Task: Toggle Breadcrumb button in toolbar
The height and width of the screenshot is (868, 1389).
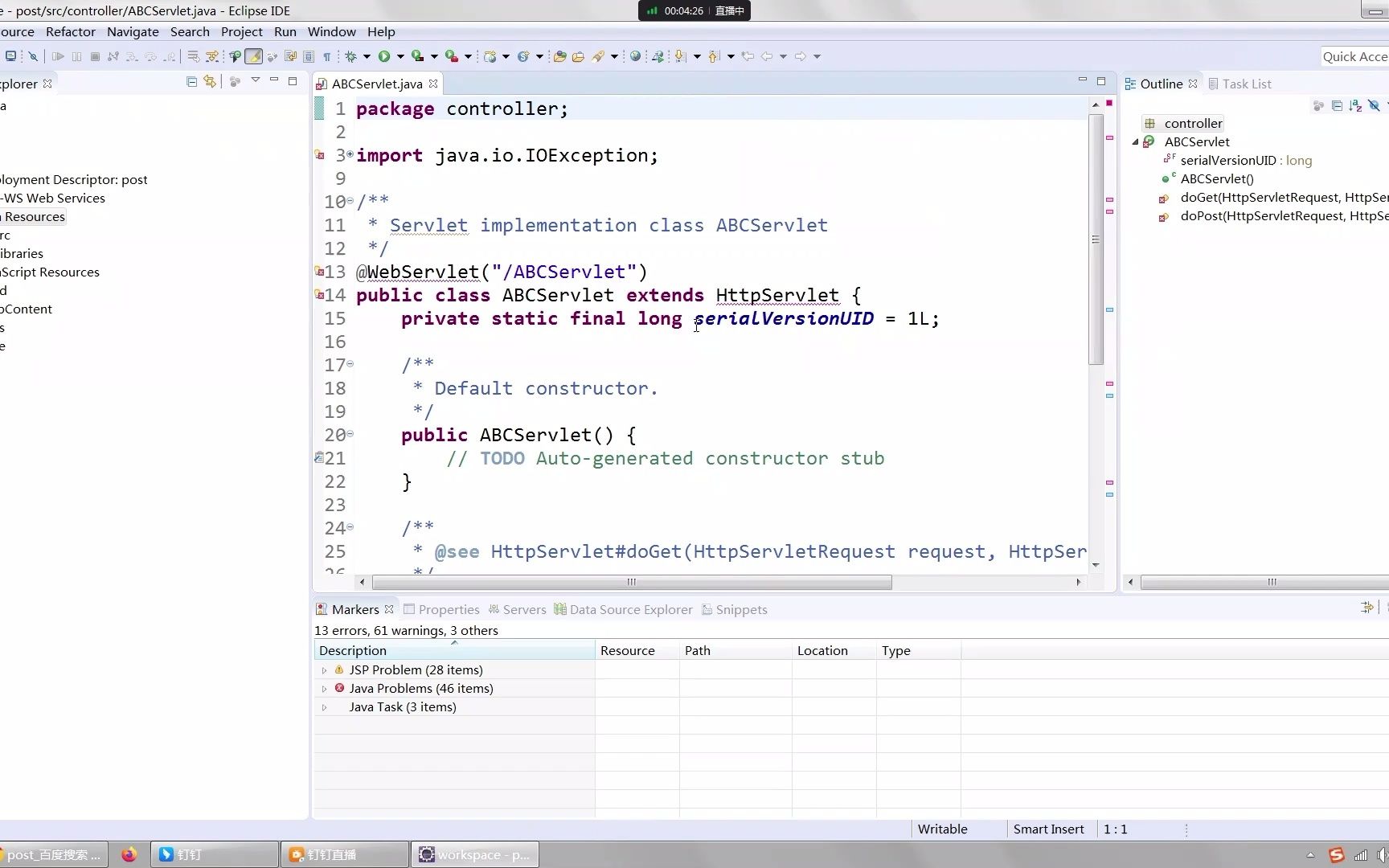Action: point(235,56)
